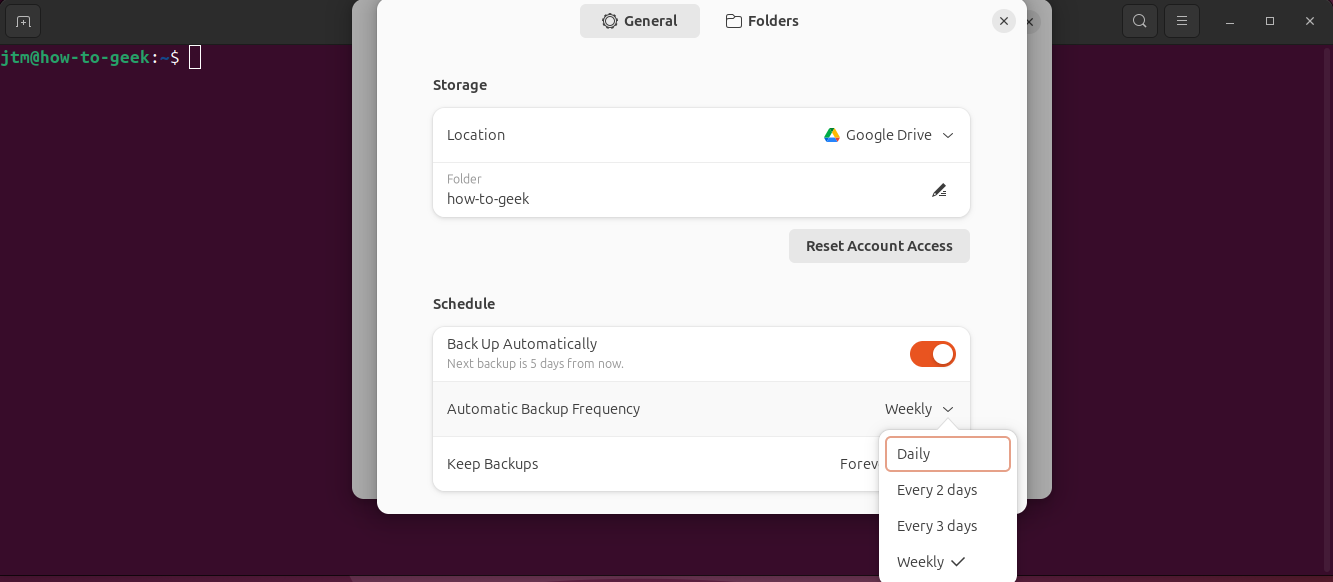The height and width of the screenshot is (582, 1333).
Task: Disable Back Up Automatically switch
Action: (932, 354)
